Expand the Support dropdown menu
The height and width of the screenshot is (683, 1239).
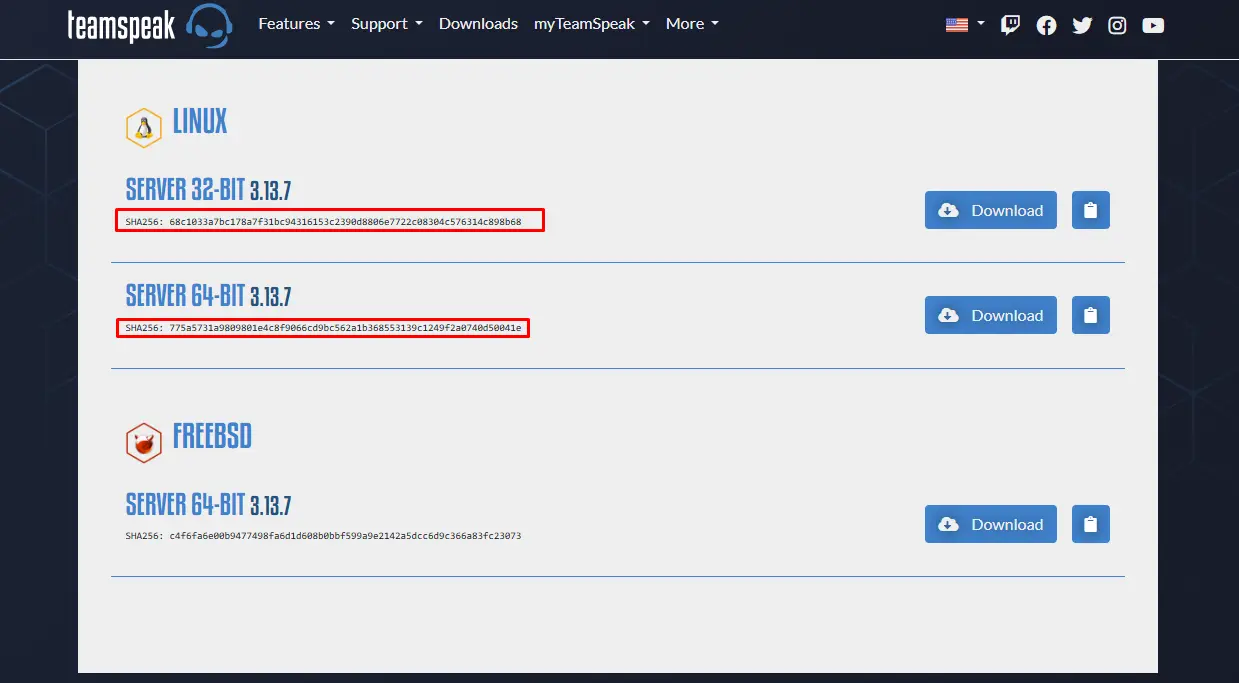386,24
